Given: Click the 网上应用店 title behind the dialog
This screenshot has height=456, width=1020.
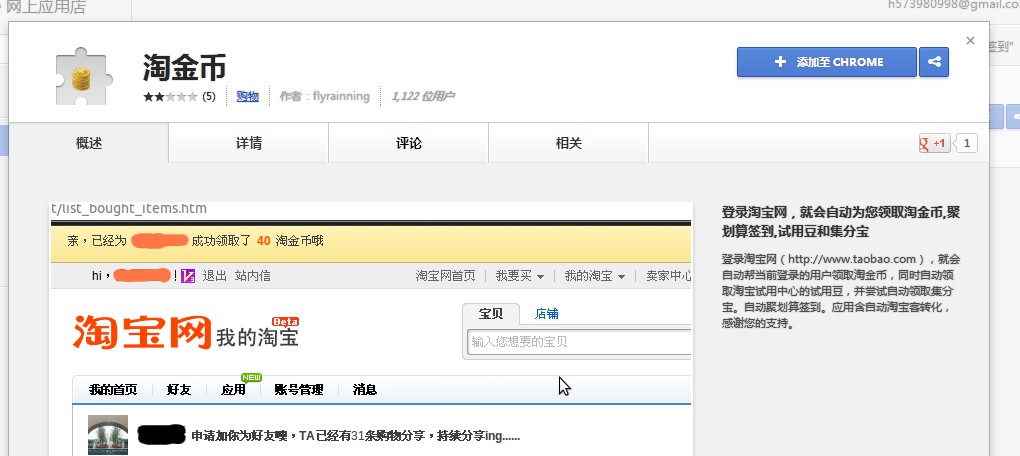Looking at the screenshot, I should point(46,8).
